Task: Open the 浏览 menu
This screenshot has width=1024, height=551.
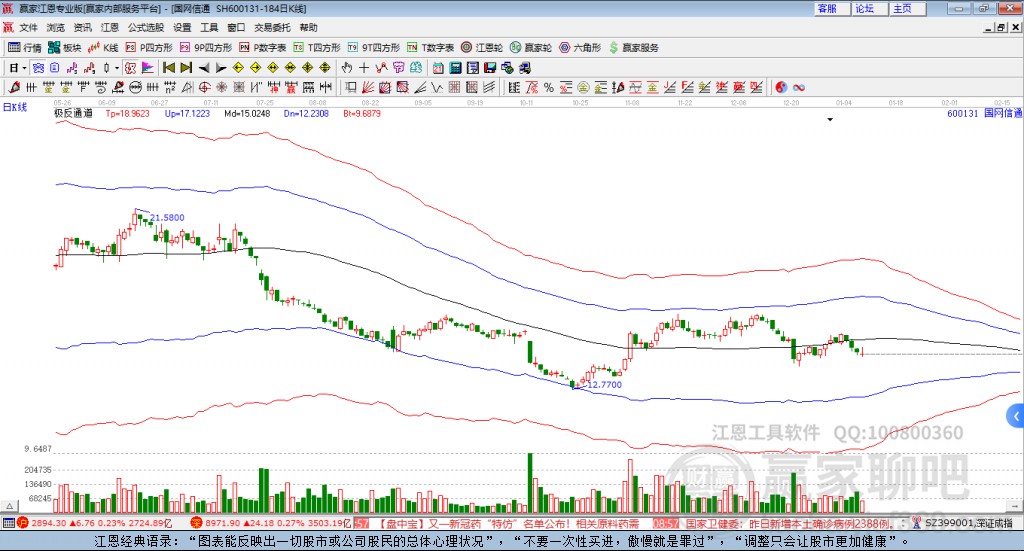Action: coord(56,27)
